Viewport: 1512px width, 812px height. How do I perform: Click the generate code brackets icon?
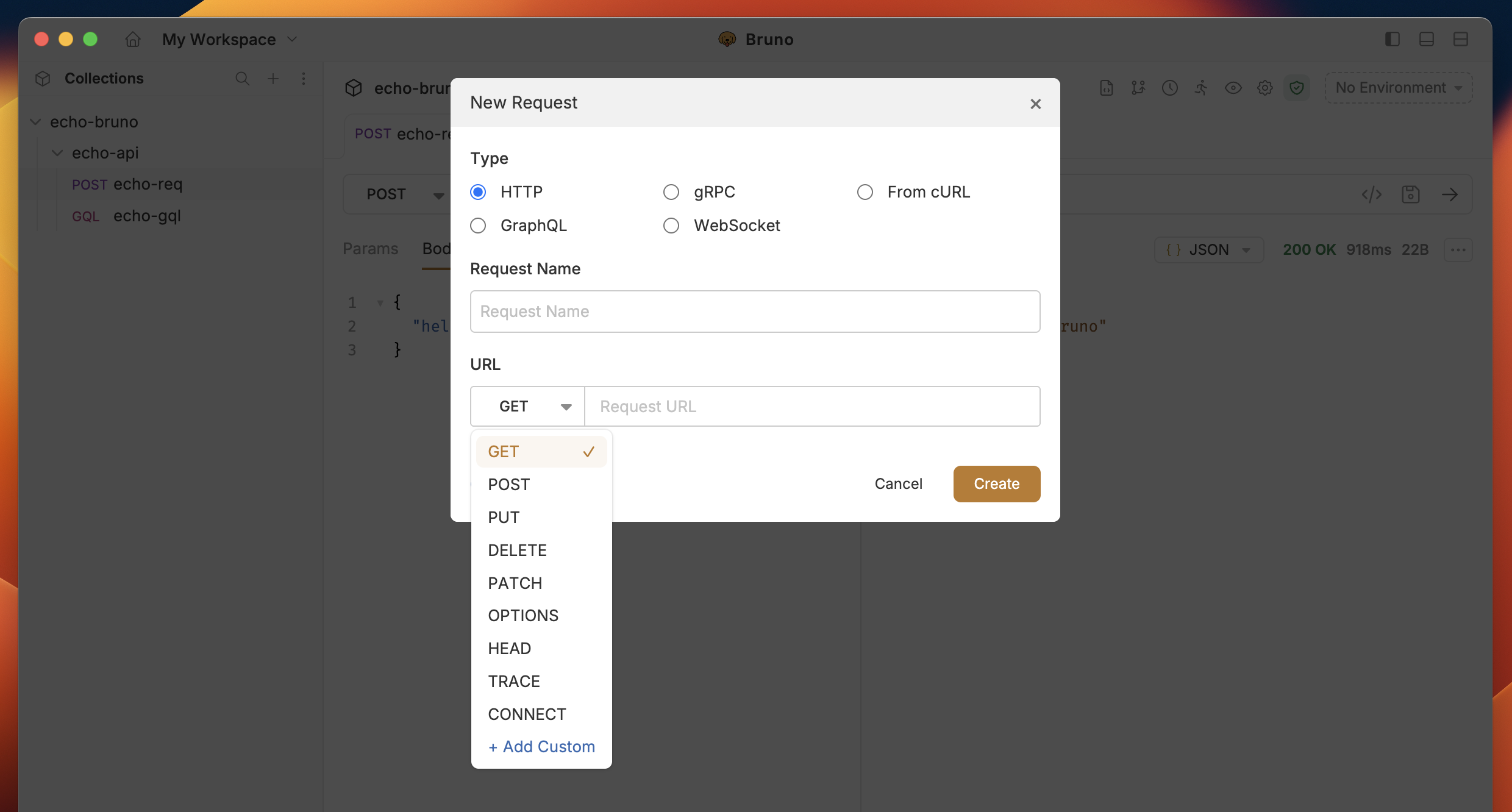click(1372, 194)
